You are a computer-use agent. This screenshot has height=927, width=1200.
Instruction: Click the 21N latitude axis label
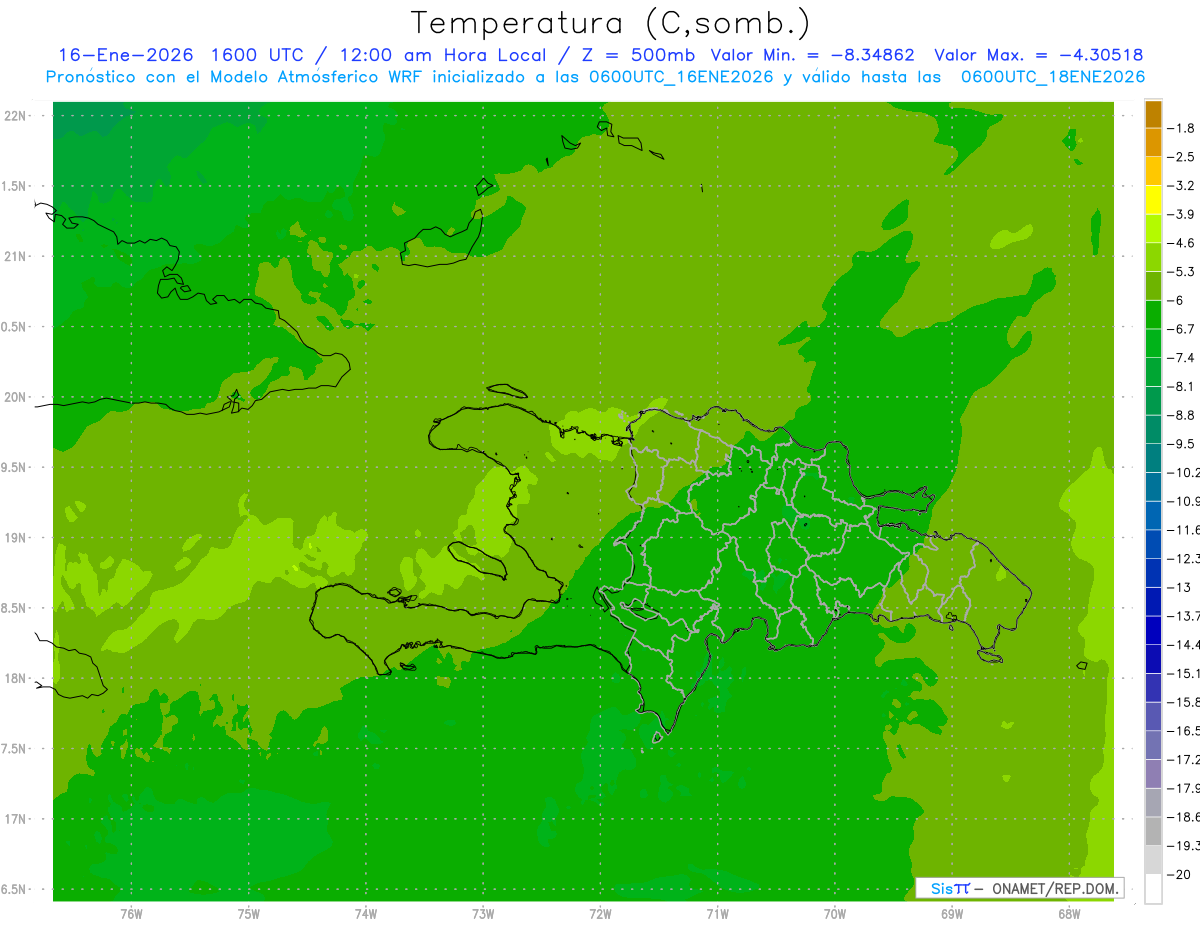[16, 257]
